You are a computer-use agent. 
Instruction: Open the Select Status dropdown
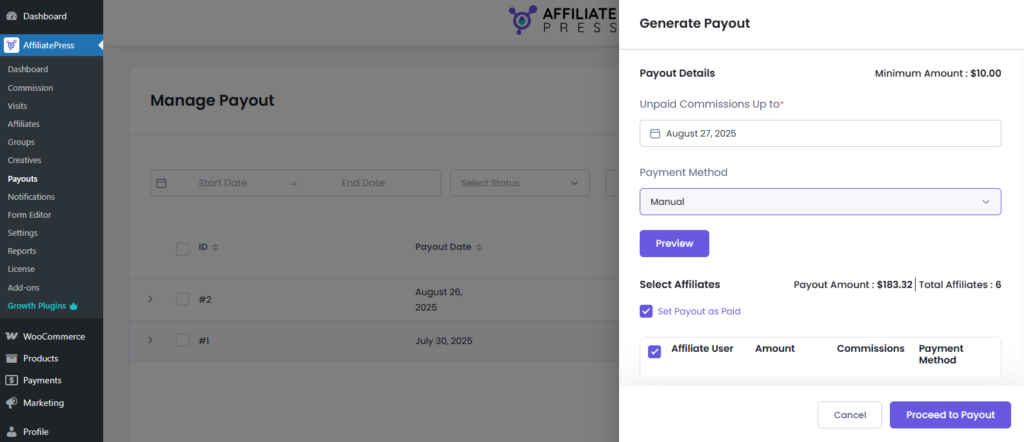tap(520, 183)
